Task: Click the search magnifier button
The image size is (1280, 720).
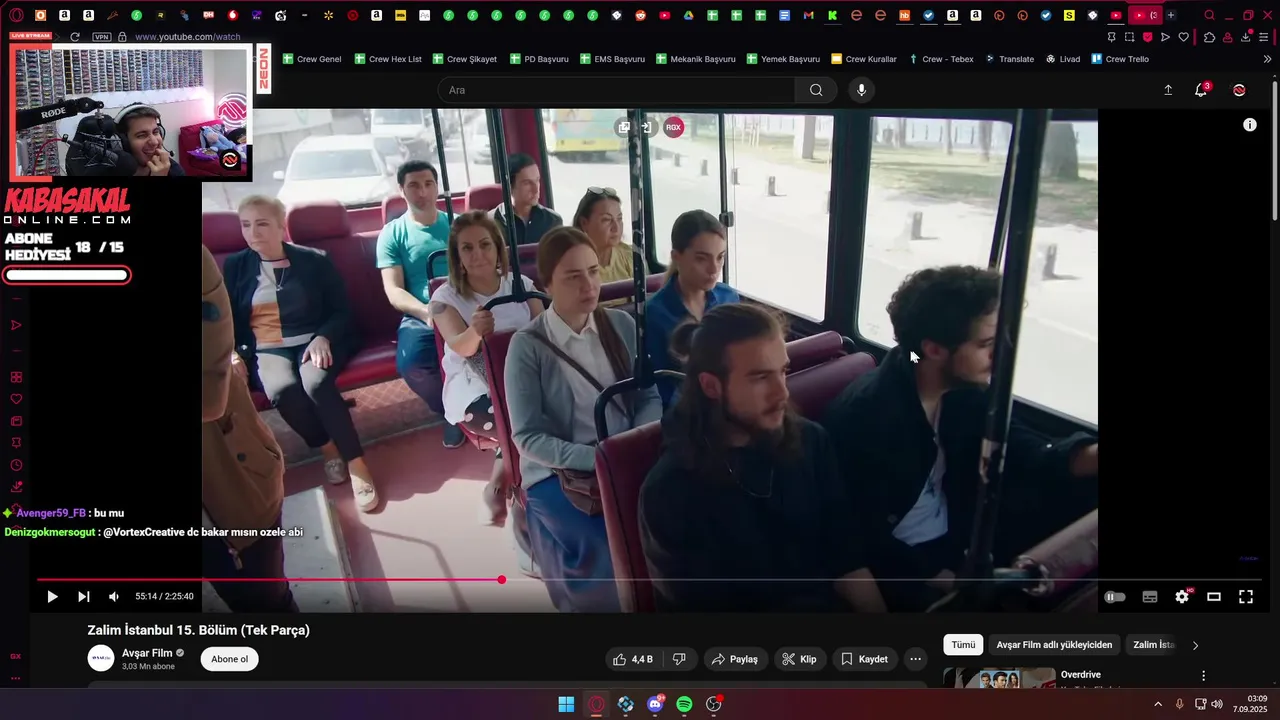Action: click(816, 90)
